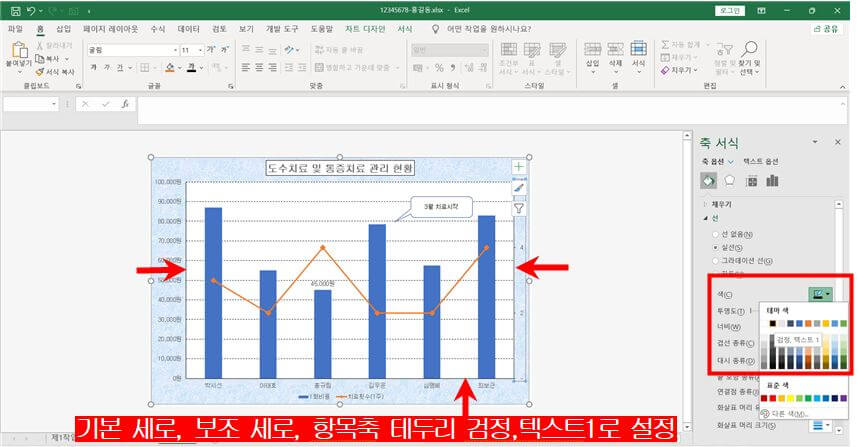Select 그라데이션 선(G) radio button
Screen dimensions: 857x447
(715, 261)
